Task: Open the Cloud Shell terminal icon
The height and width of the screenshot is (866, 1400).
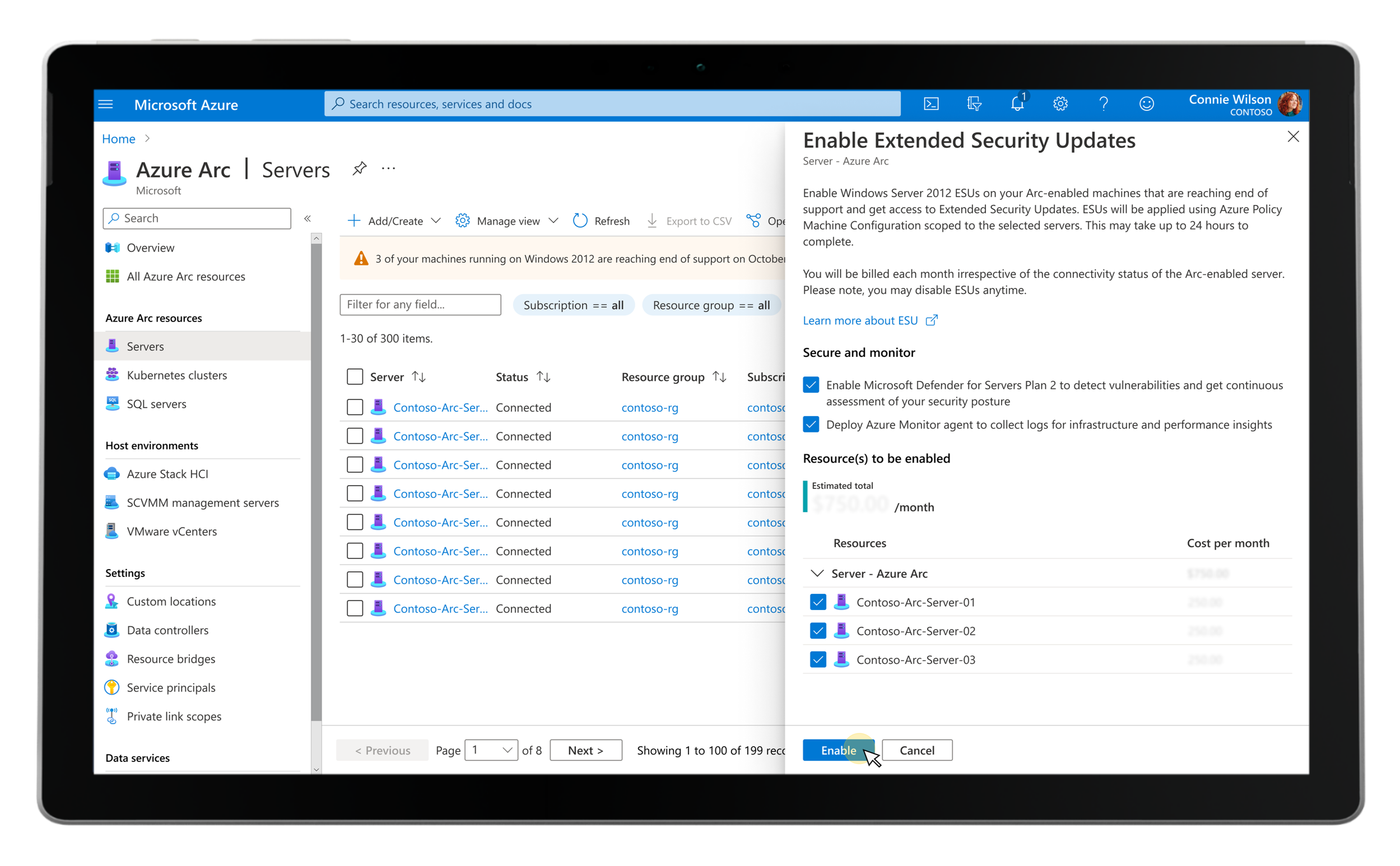Action: pos(932,104)
